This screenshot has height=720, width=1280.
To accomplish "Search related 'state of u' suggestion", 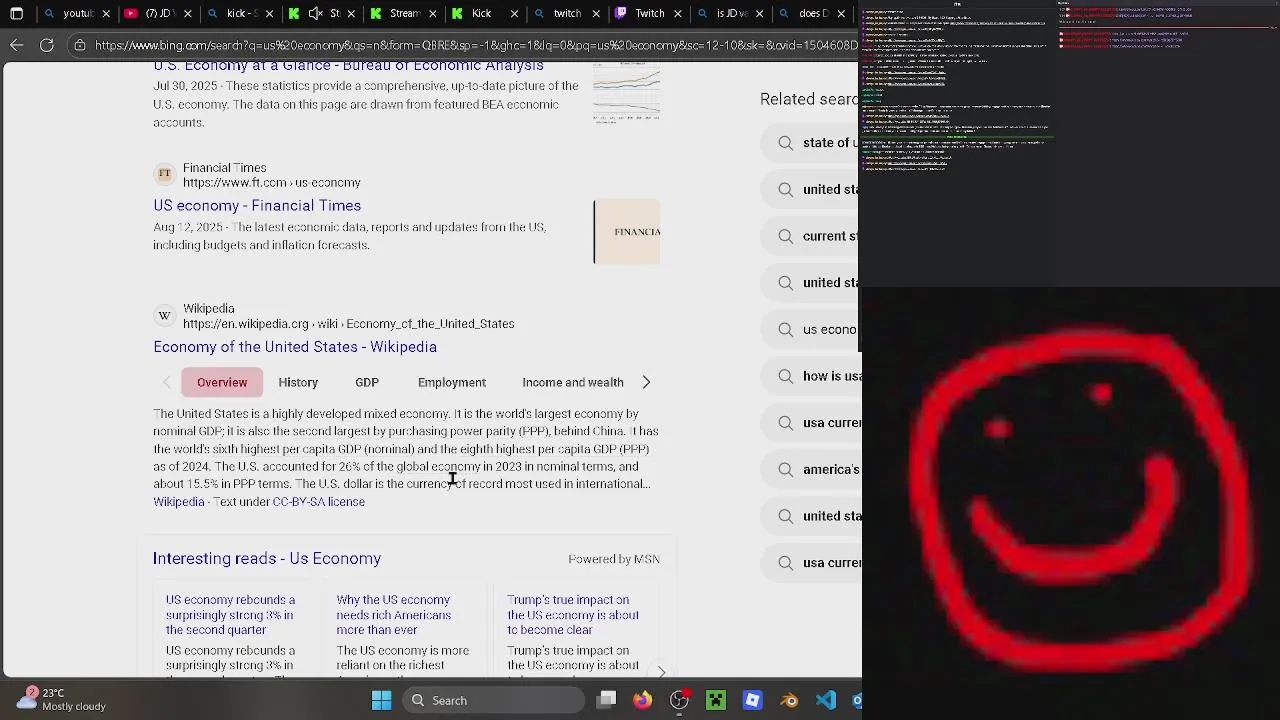I will (811, 143).
